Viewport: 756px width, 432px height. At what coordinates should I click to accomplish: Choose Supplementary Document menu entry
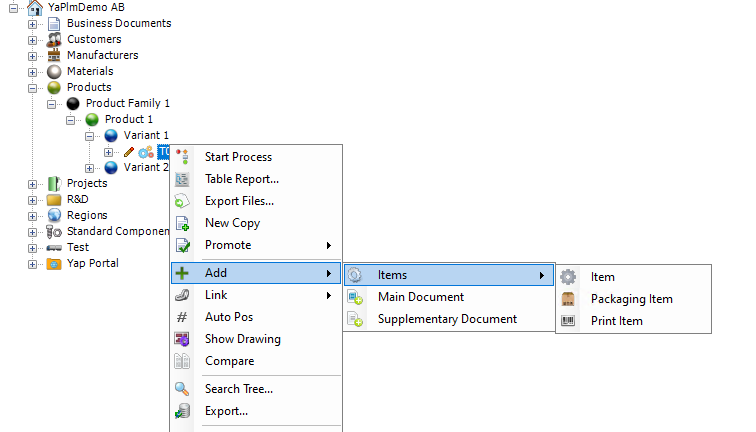447,319
